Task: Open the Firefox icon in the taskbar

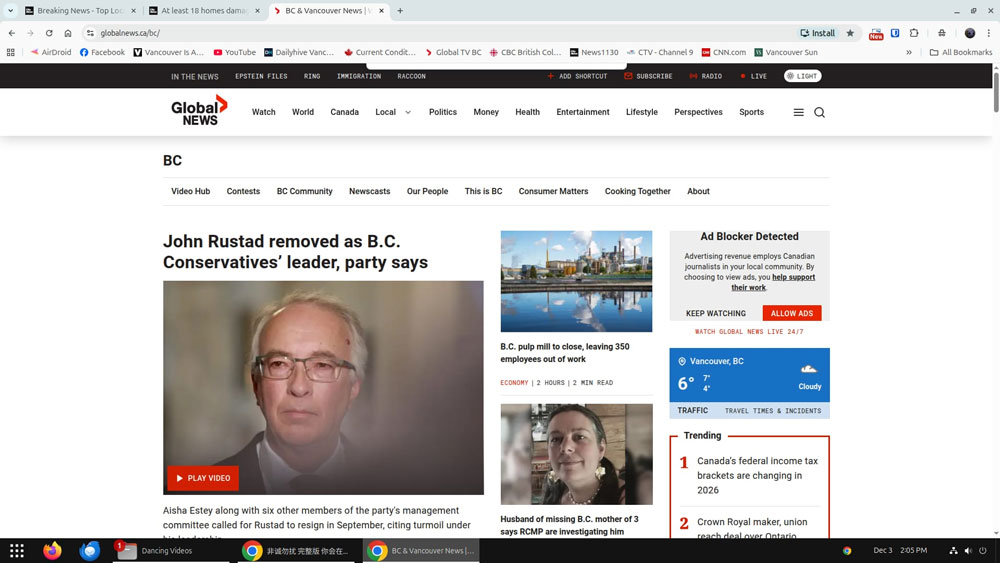Action: 52,550
